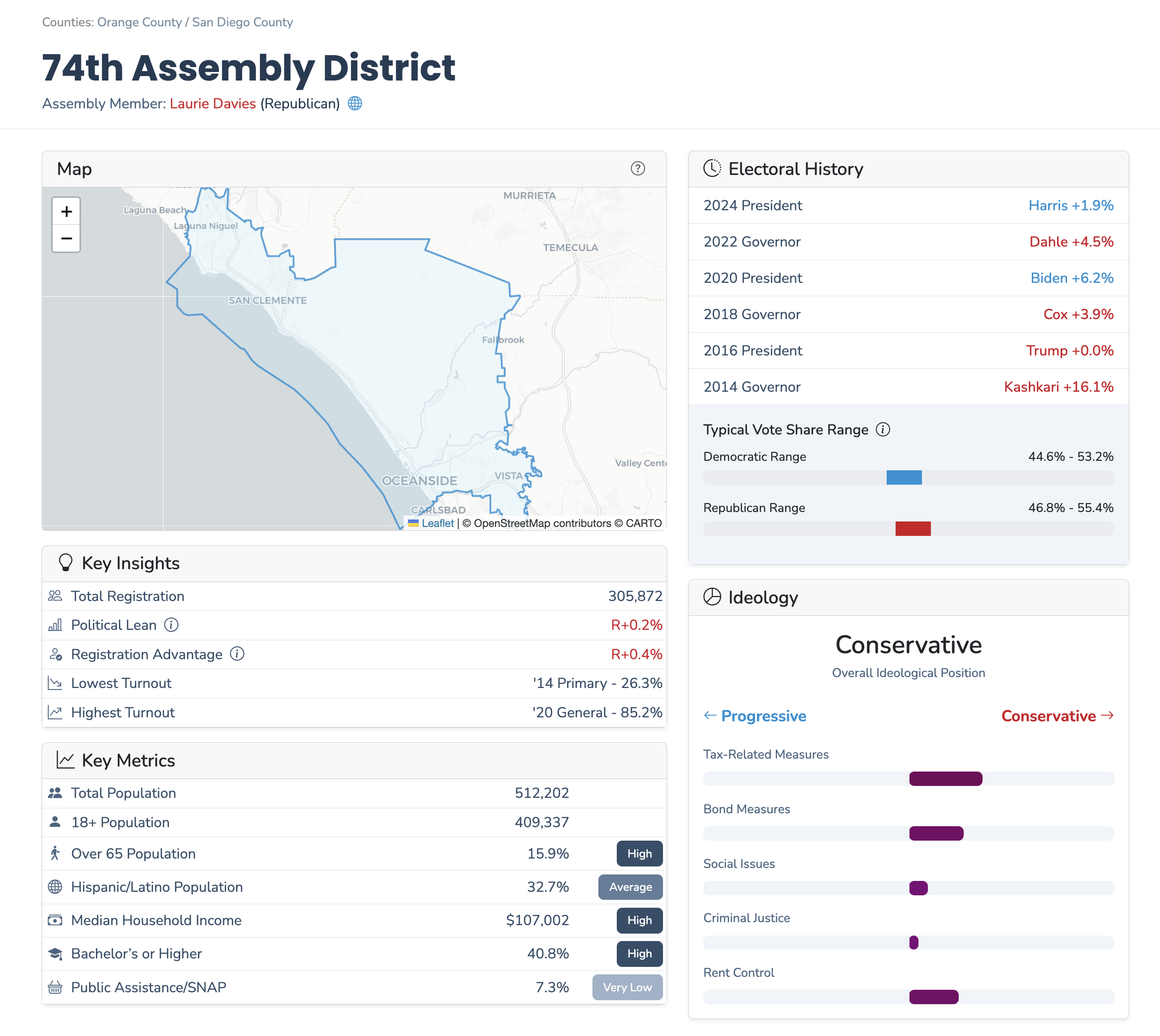Viewport: 1160px width, 1036px height.
Task: Zoom in the map with plus button
Action: point(66,212)
